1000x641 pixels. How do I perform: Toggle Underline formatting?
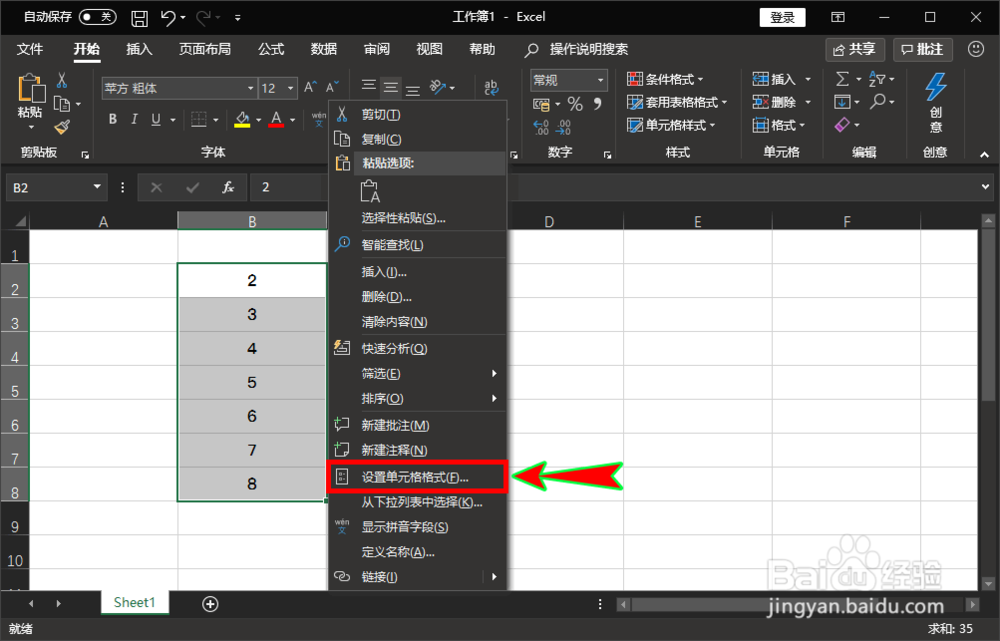(156, 119)
